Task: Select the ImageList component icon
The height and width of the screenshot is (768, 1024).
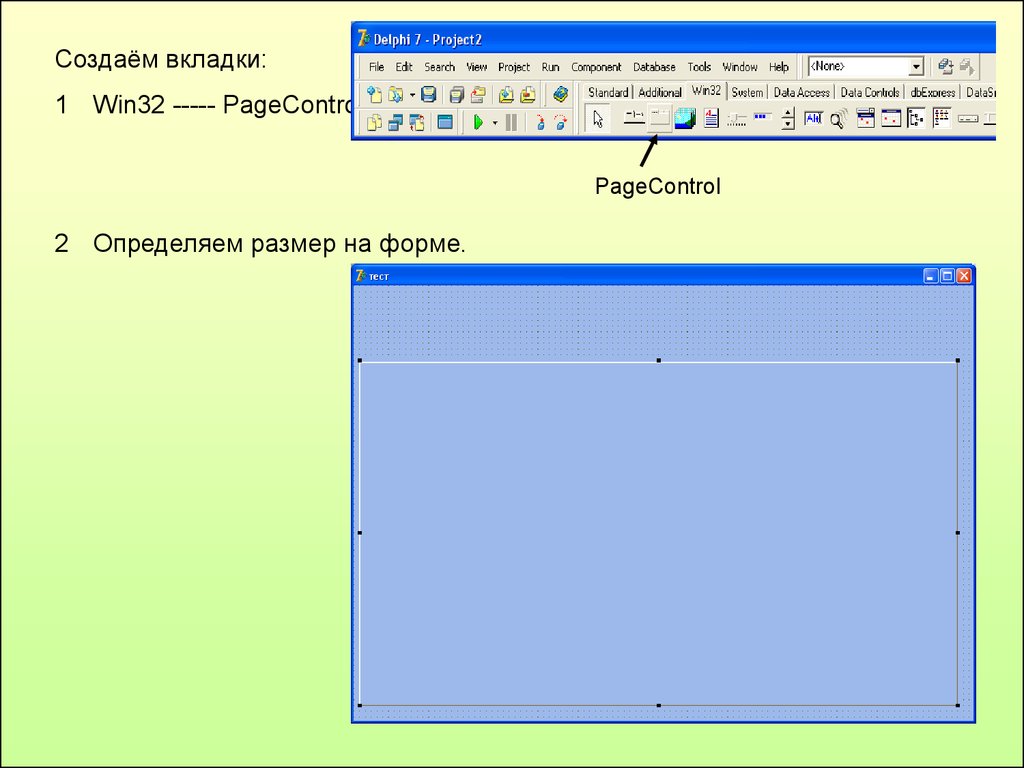Action: point(685,118)
